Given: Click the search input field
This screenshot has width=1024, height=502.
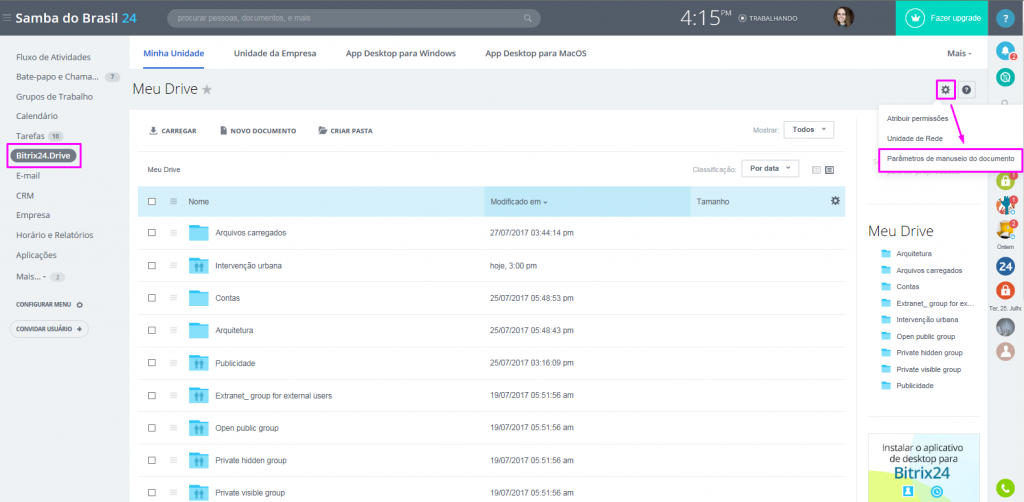Looking at the screenshot, I should click(353, 18).
